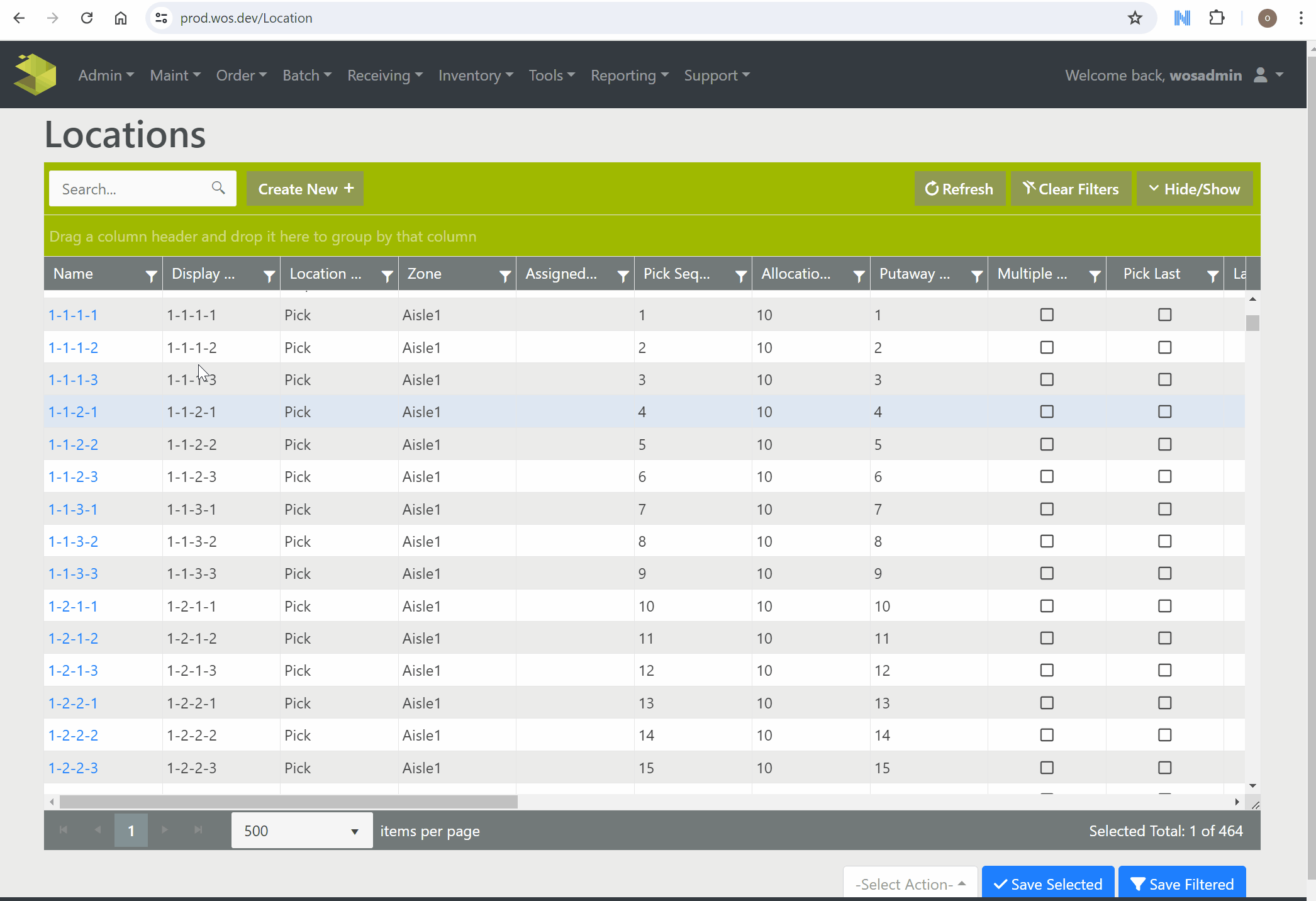Click the Create New button

click(x=305, y=189)
